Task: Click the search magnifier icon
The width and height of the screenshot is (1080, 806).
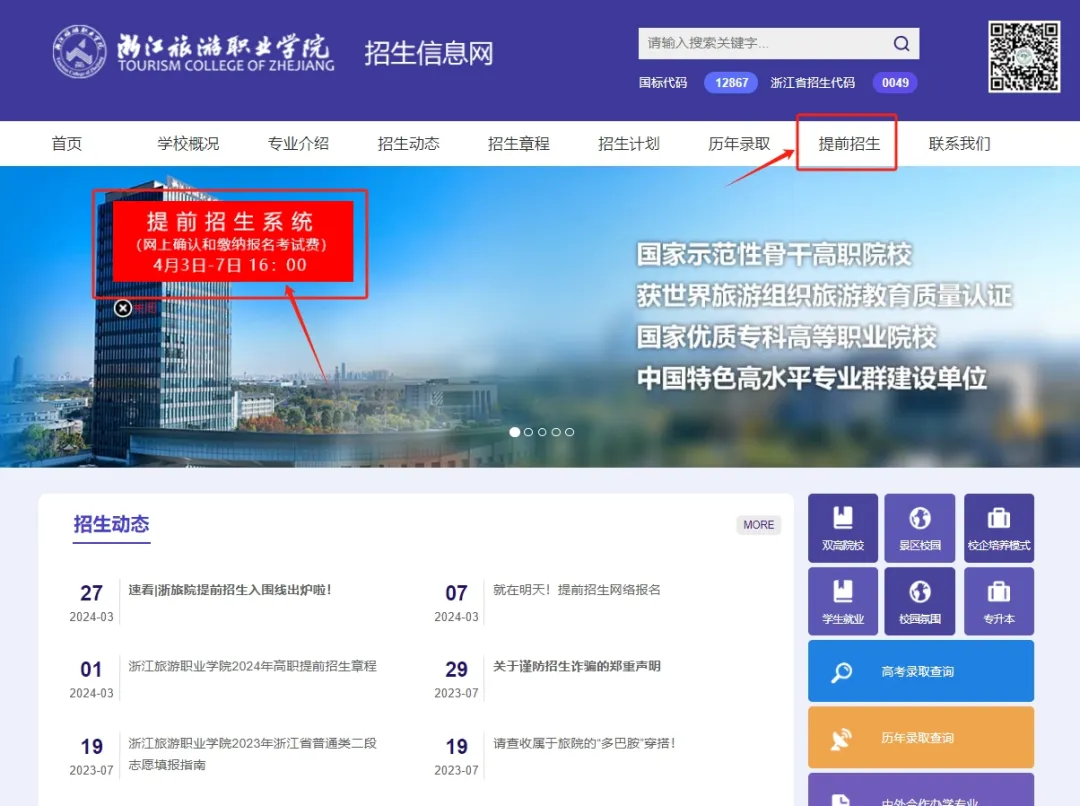Action: (x=901, y=44)
